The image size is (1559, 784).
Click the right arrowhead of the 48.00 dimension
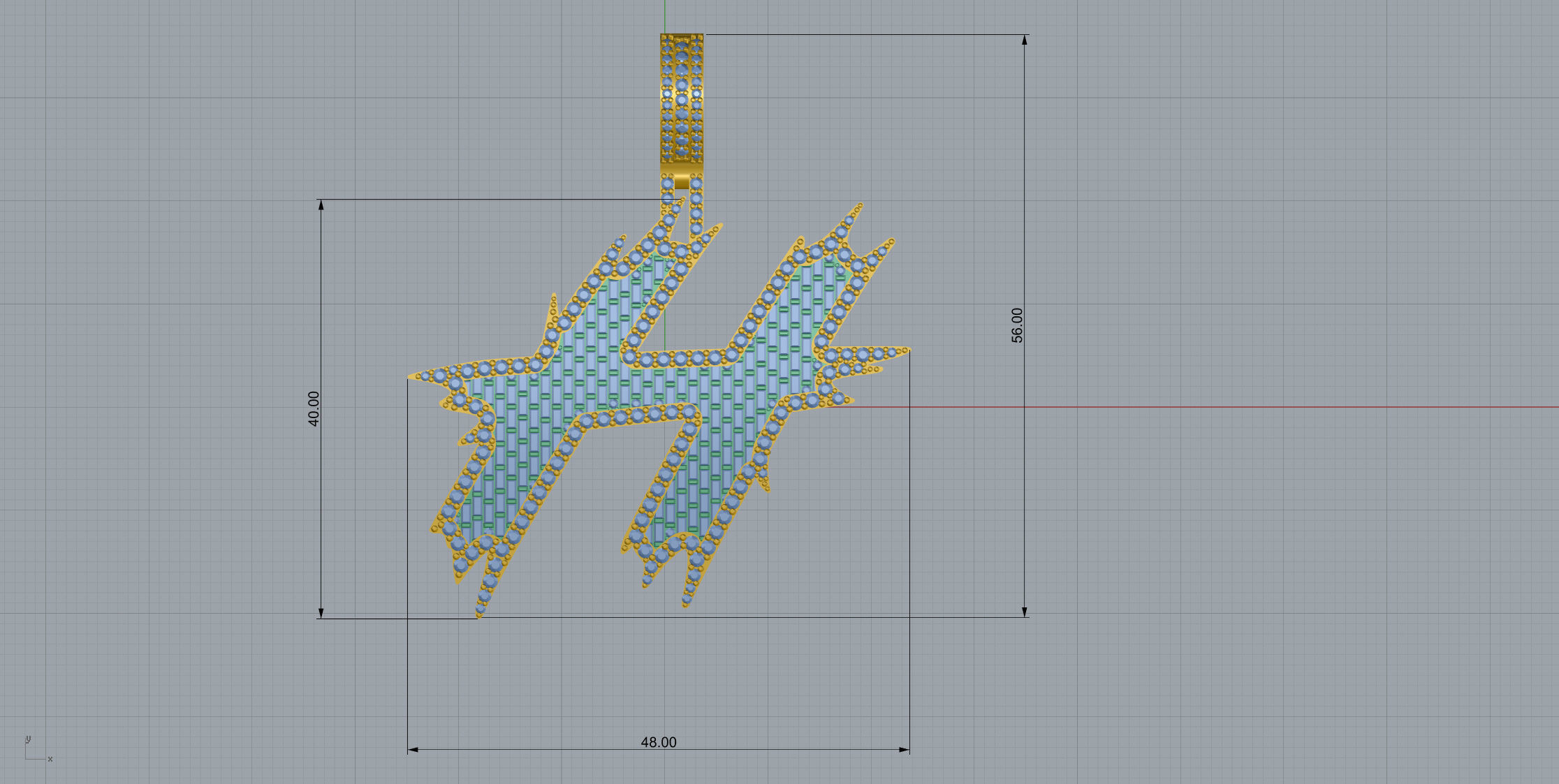pyautogui.click(x=905, y=750)
